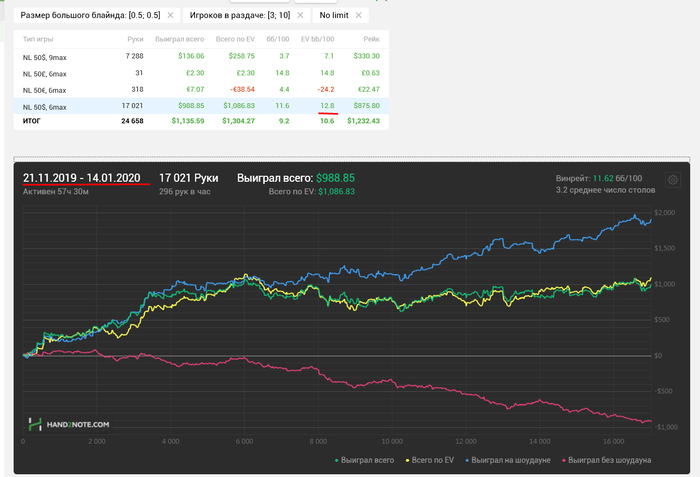
Task: Click the '3.2 среднее число столов' text
Action: [605, 190]
